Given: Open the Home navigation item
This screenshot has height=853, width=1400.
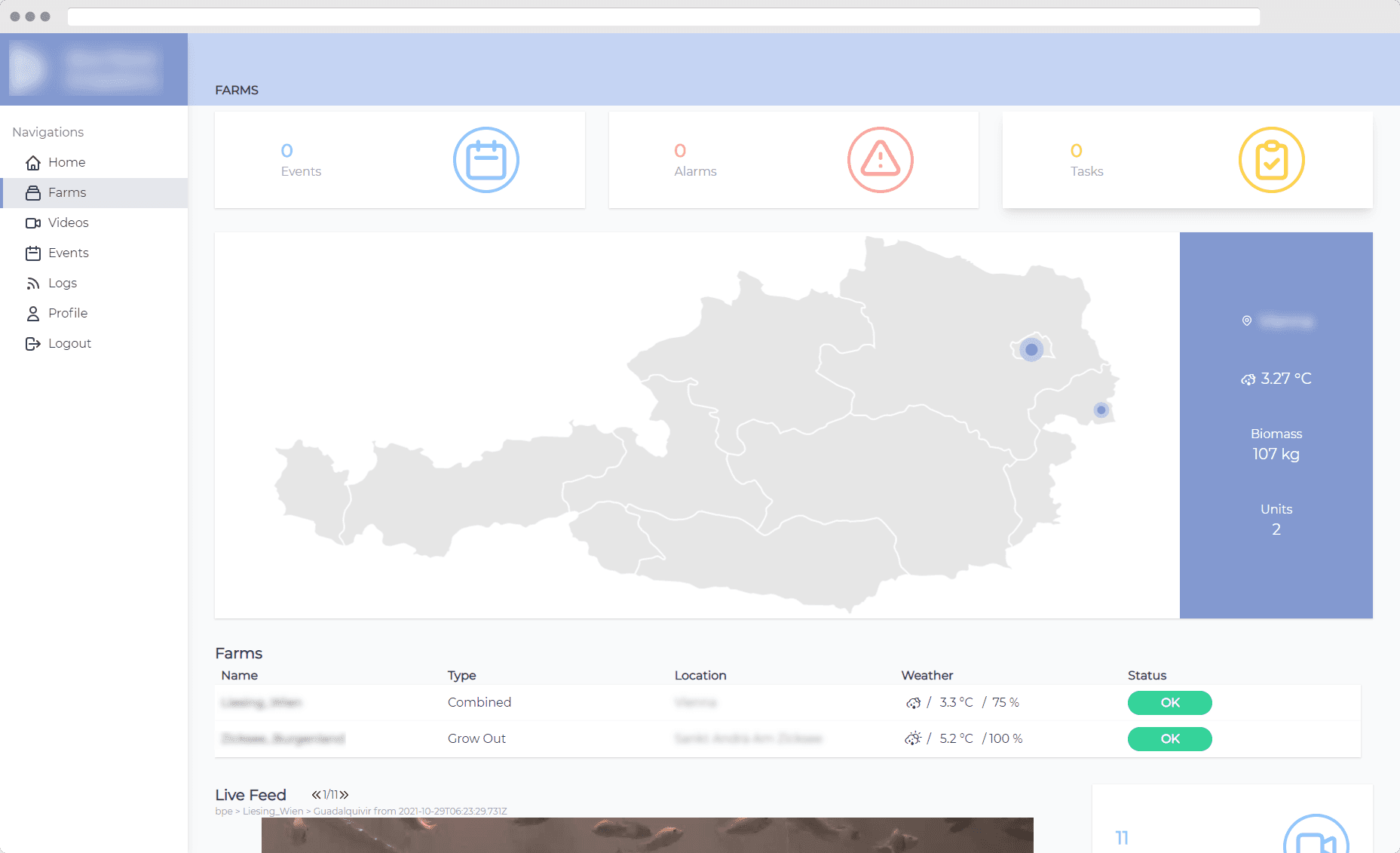Looking at the screenshot, I should tap(66, 162).
